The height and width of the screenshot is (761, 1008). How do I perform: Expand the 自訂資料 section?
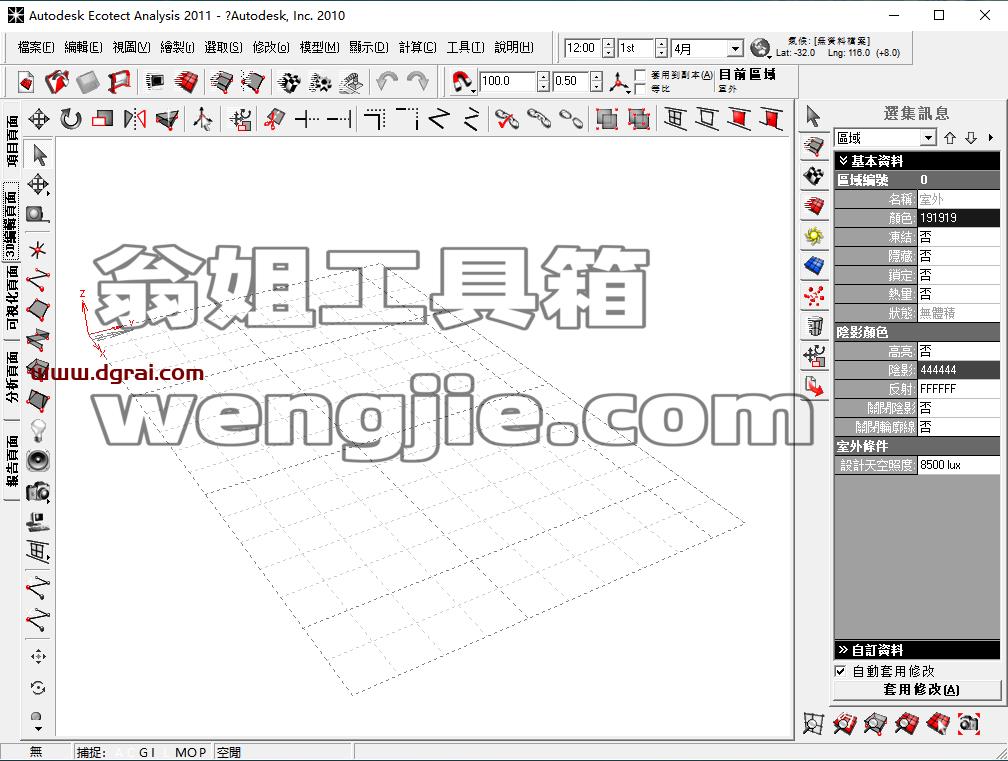[x=917, y=650]
